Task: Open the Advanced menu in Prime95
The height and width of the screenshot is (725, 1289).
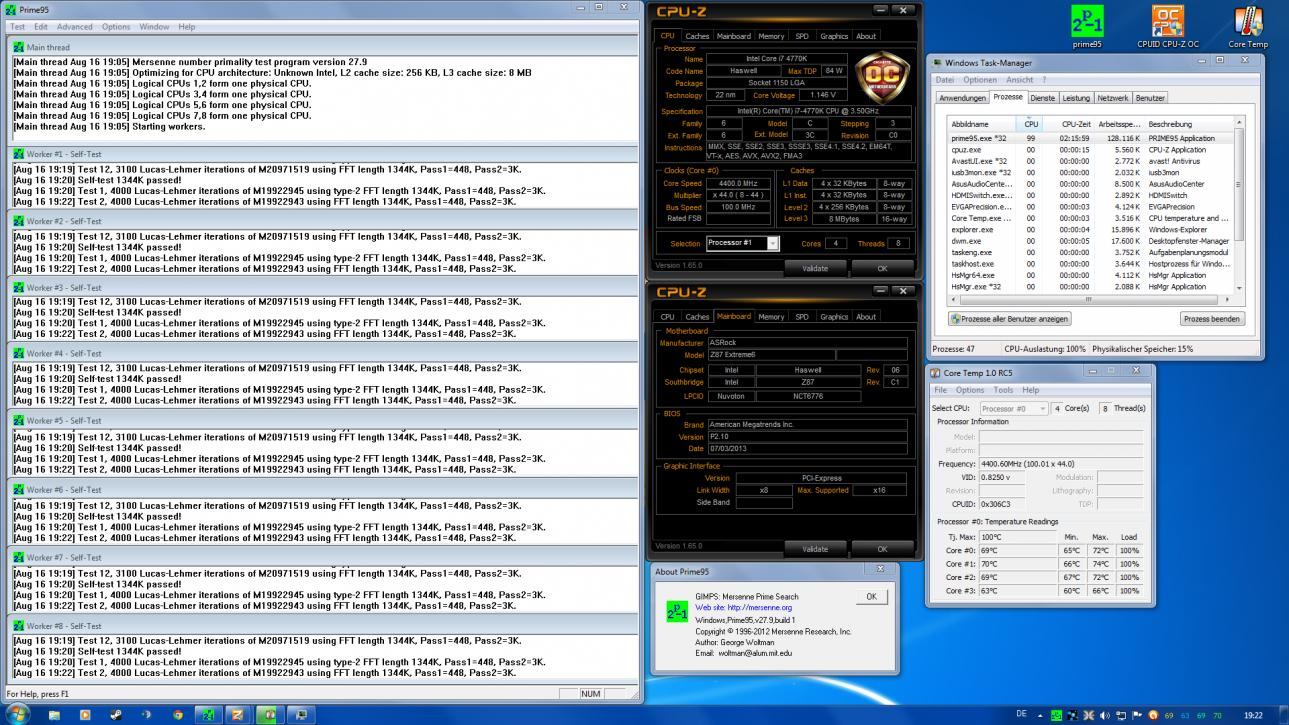Action: (x=75, y=27)
